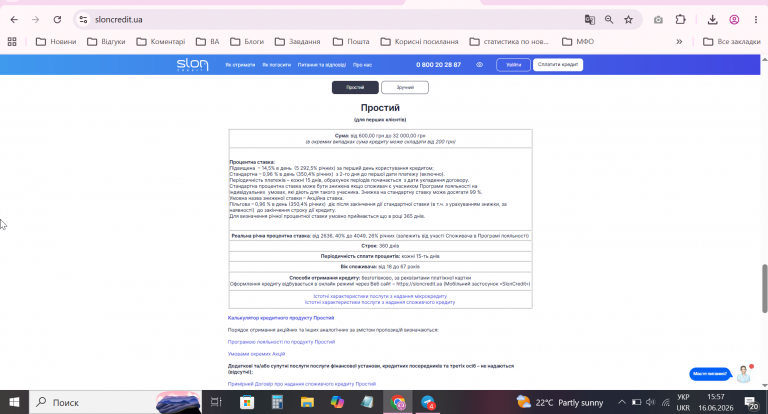768x414 pixels.
Task: Open the Умовами окремих Акцій link
Action: point(256,354)
